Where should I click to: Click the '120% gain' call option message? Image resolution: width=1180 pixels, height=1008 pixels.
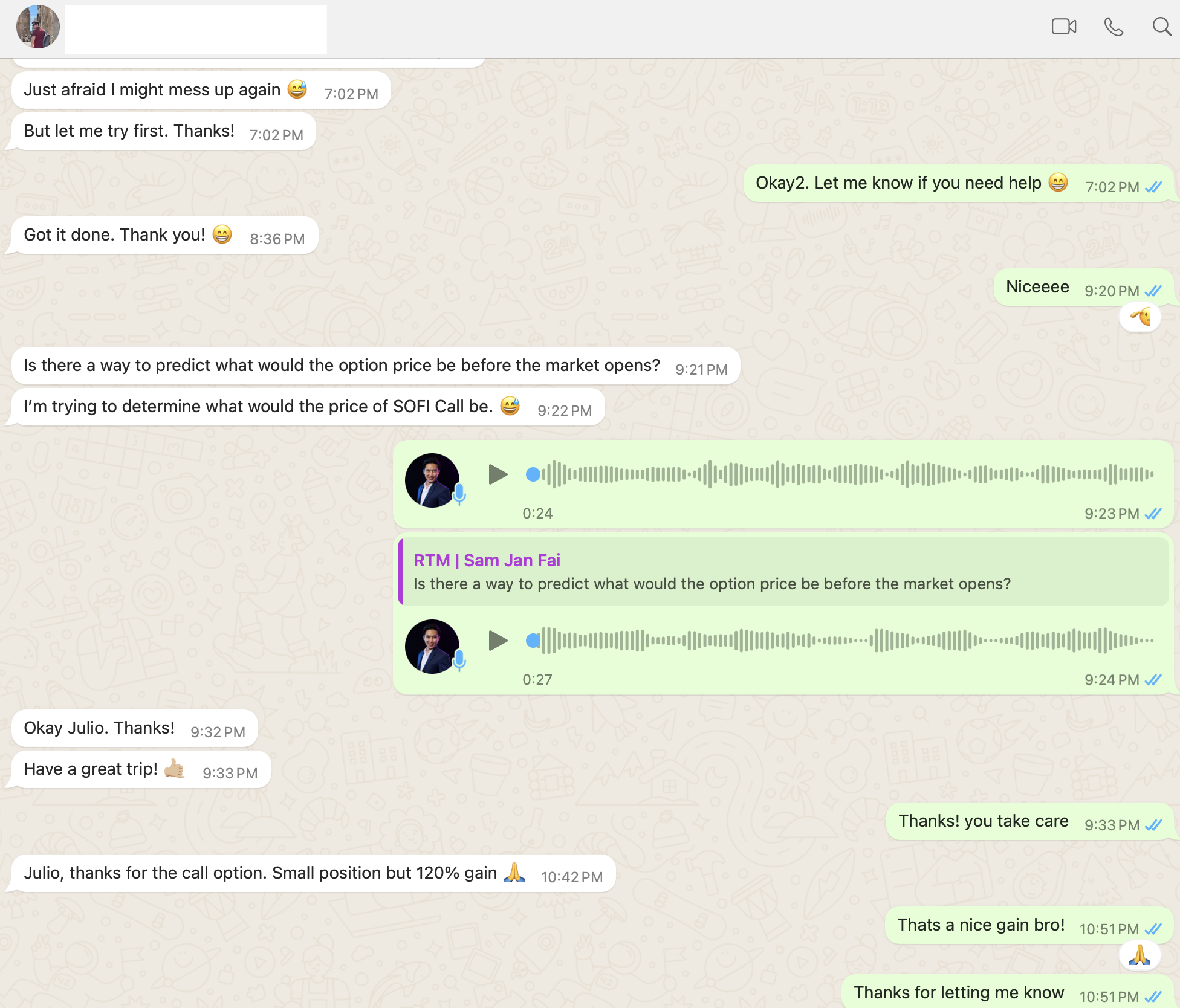pos(260,873)
